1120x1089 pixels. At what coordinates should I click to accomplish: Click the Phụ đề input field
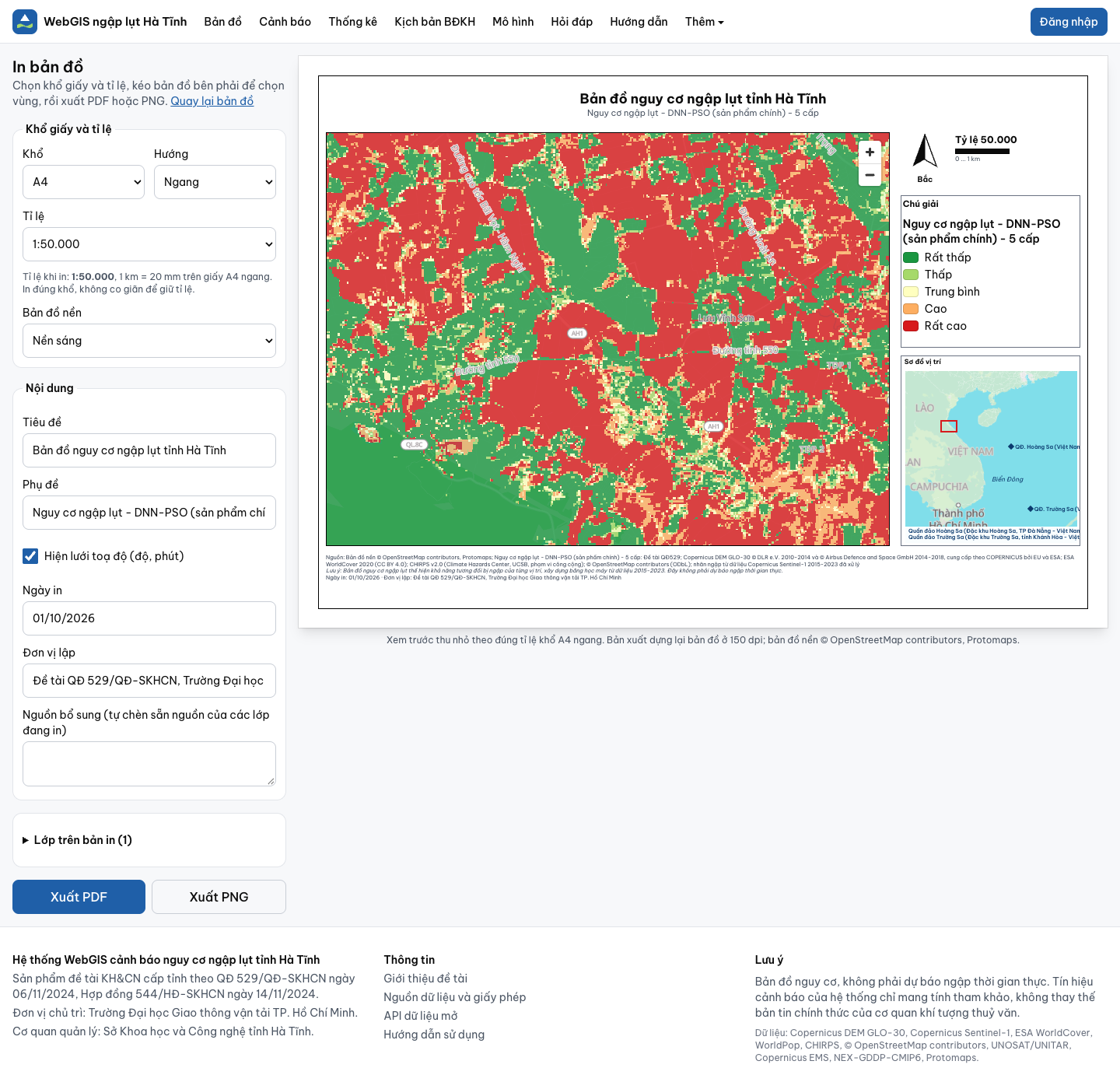(x=149, y=513)
